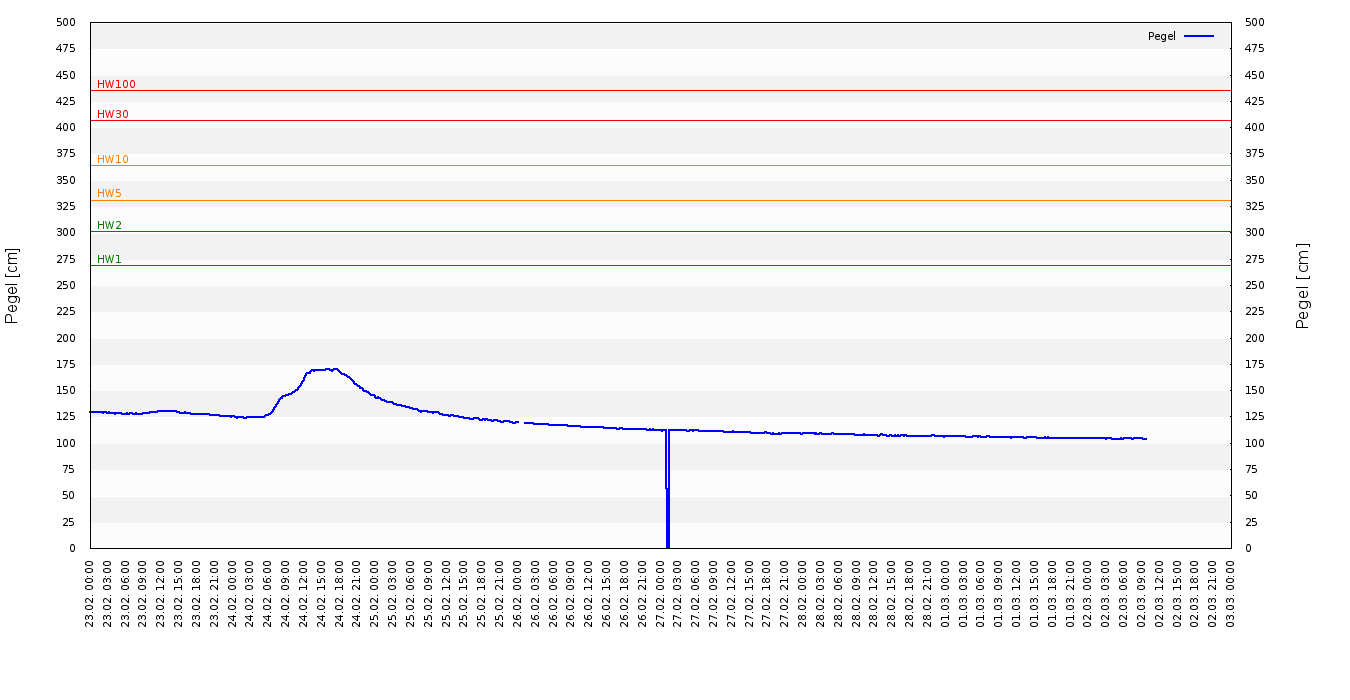Select the HW30 threshold label
1350x700 pixels.
click(112, 115)
